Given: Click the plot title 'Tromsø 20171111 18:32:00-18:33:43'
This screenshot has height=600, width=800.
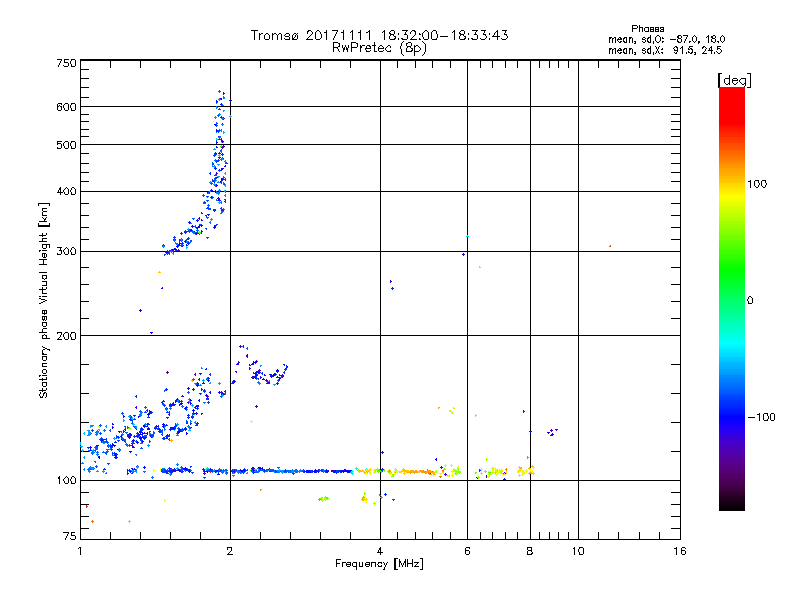Looking at the screenshot, I should tap(379, 35).
